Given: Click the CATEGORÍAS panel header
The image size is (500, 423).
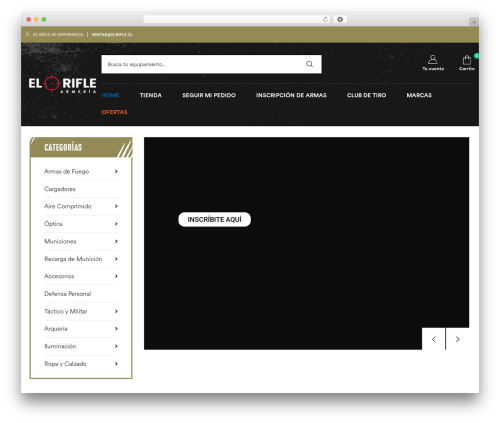Looking at the screenshot, I should coord(81,147).
